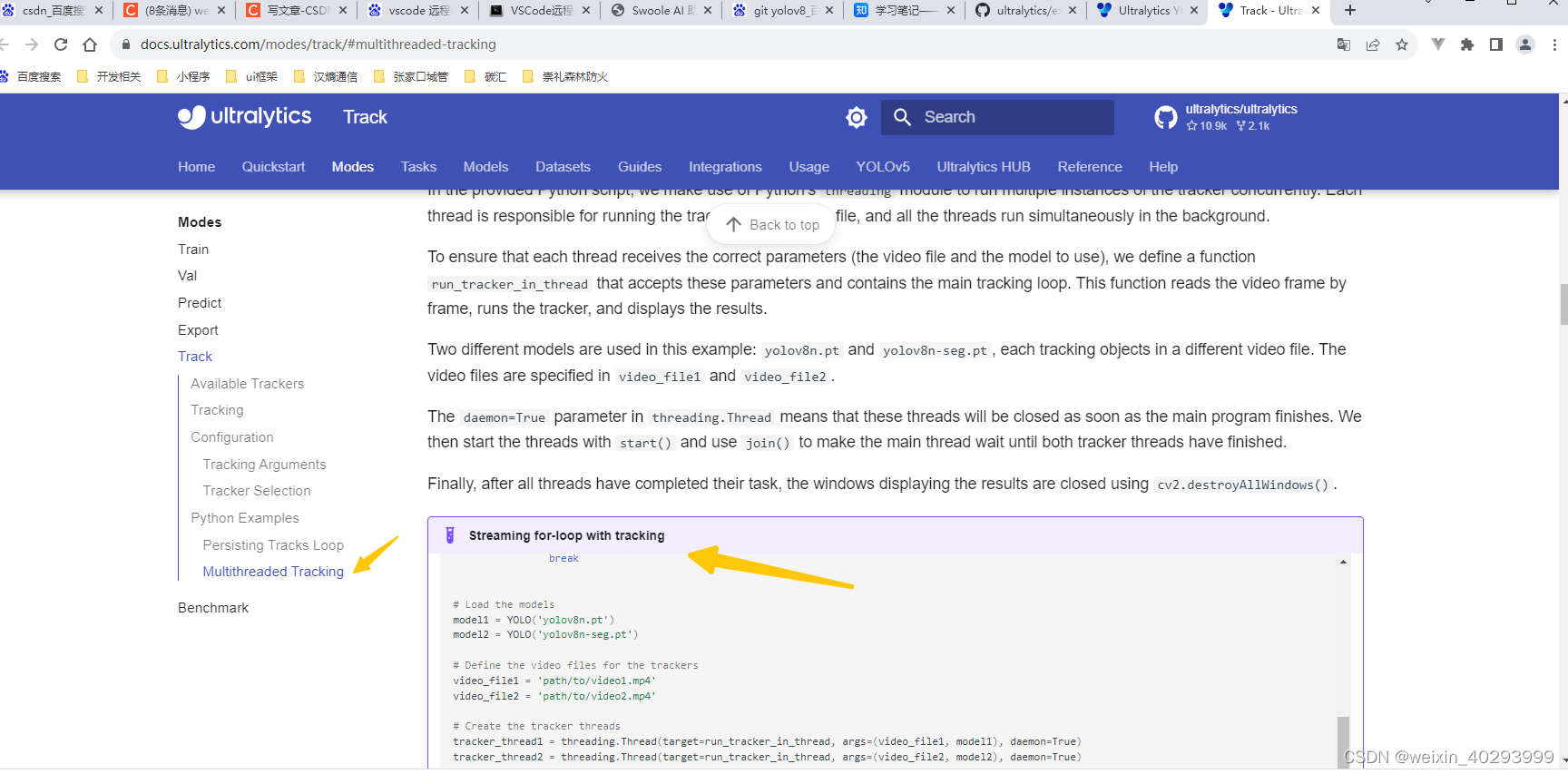This screenshot has height=774, width=1568.
Task: Click the share page icon in address bar
Action: (x=1373, y=44)
